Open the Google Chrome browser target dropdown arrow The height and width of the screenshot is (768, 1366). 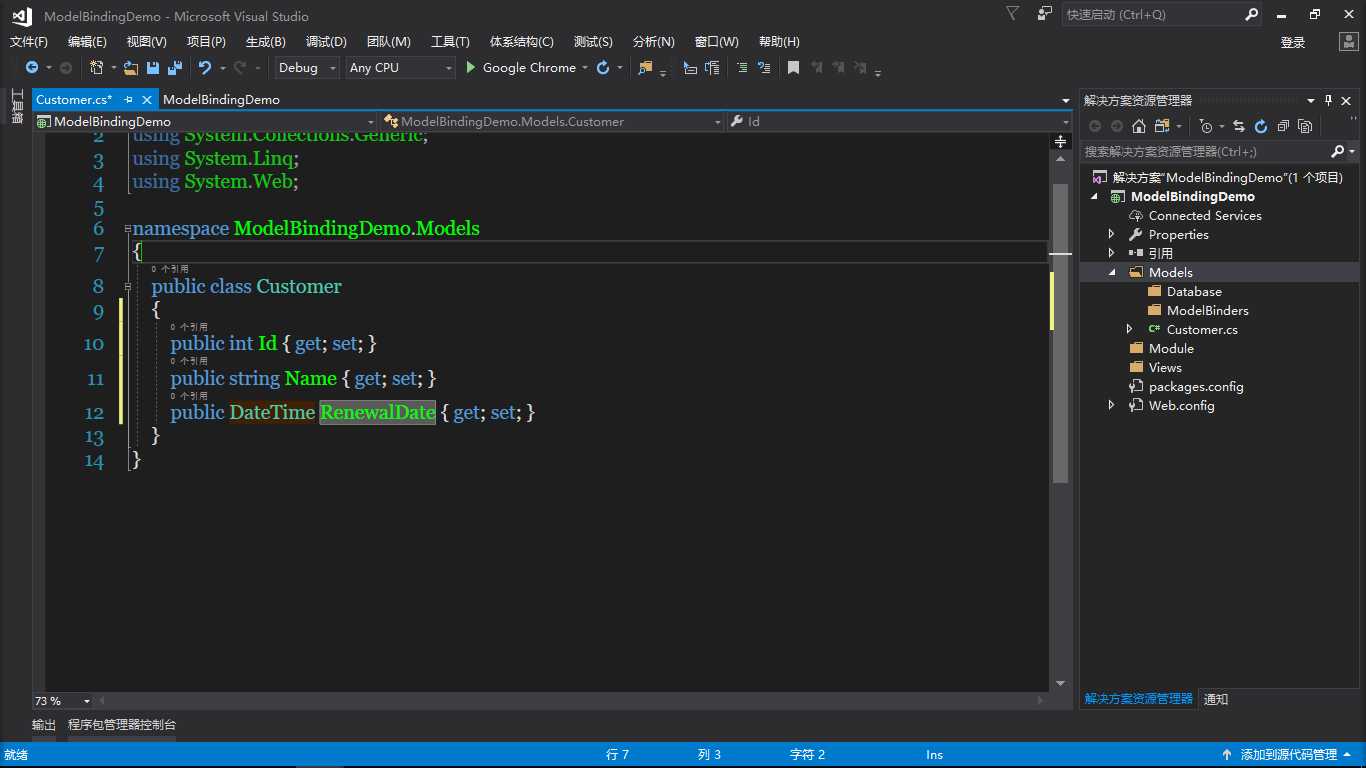tap(585, 68)
